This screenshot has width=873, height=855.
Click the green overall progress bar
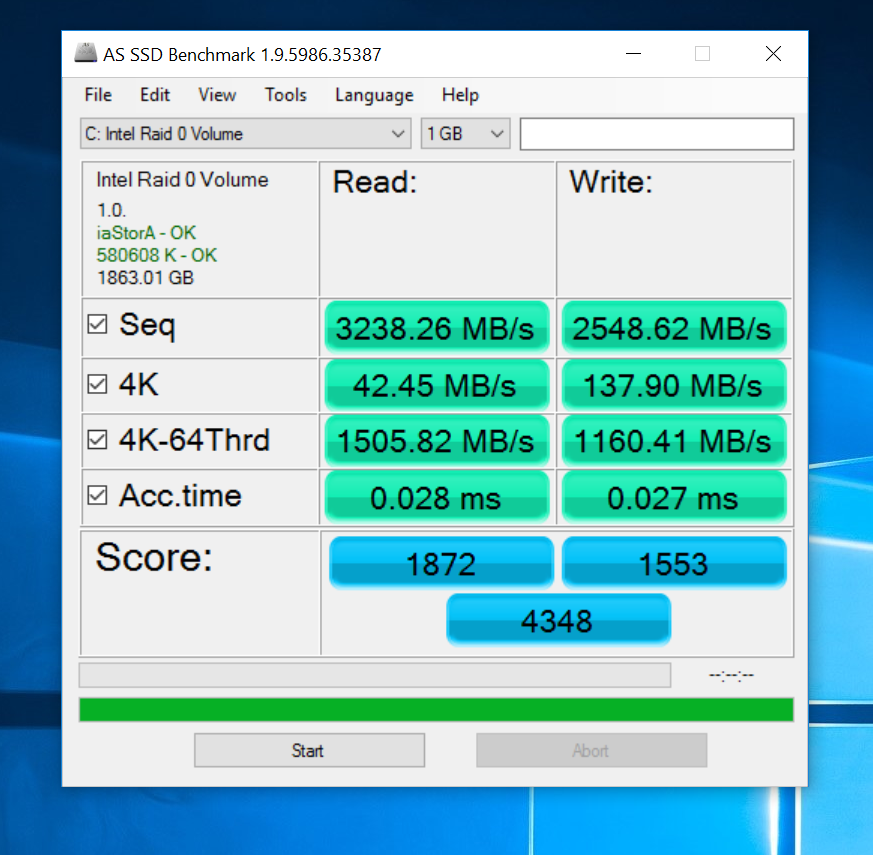tap(436, 710)
